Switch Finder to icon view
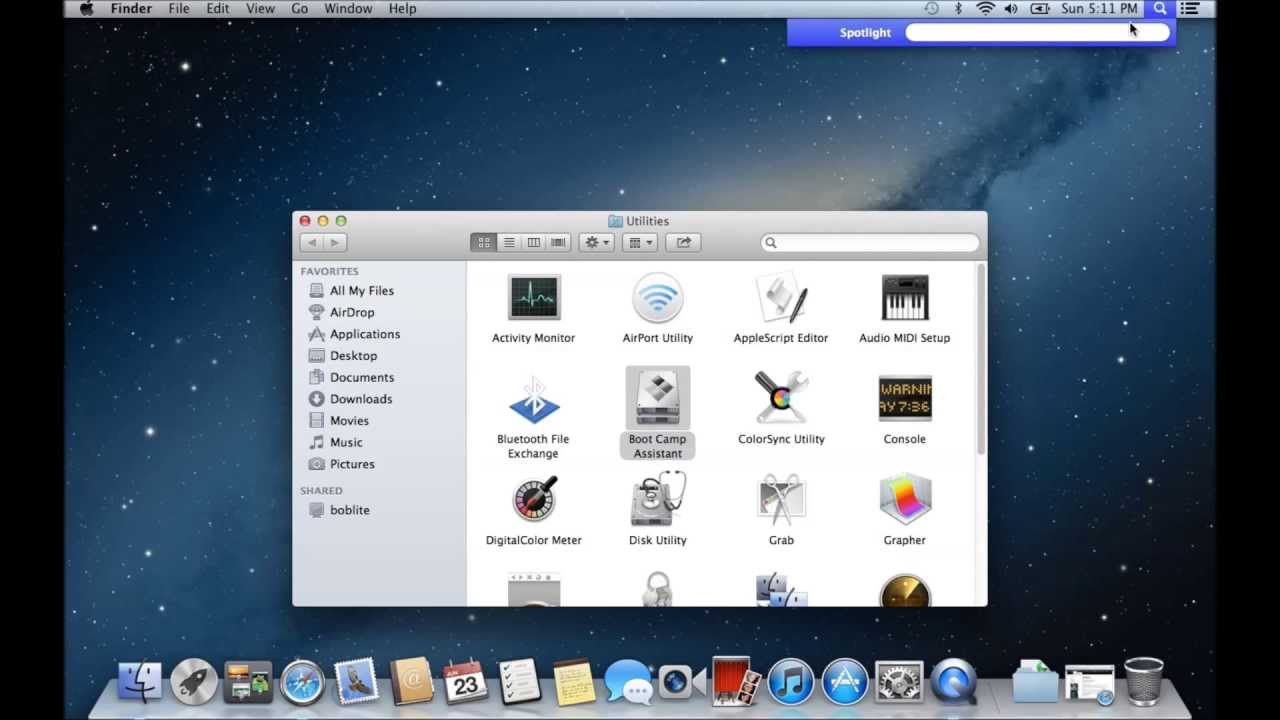The width and height of the screenshot is (1280, 720). click(x=483, y=242)
